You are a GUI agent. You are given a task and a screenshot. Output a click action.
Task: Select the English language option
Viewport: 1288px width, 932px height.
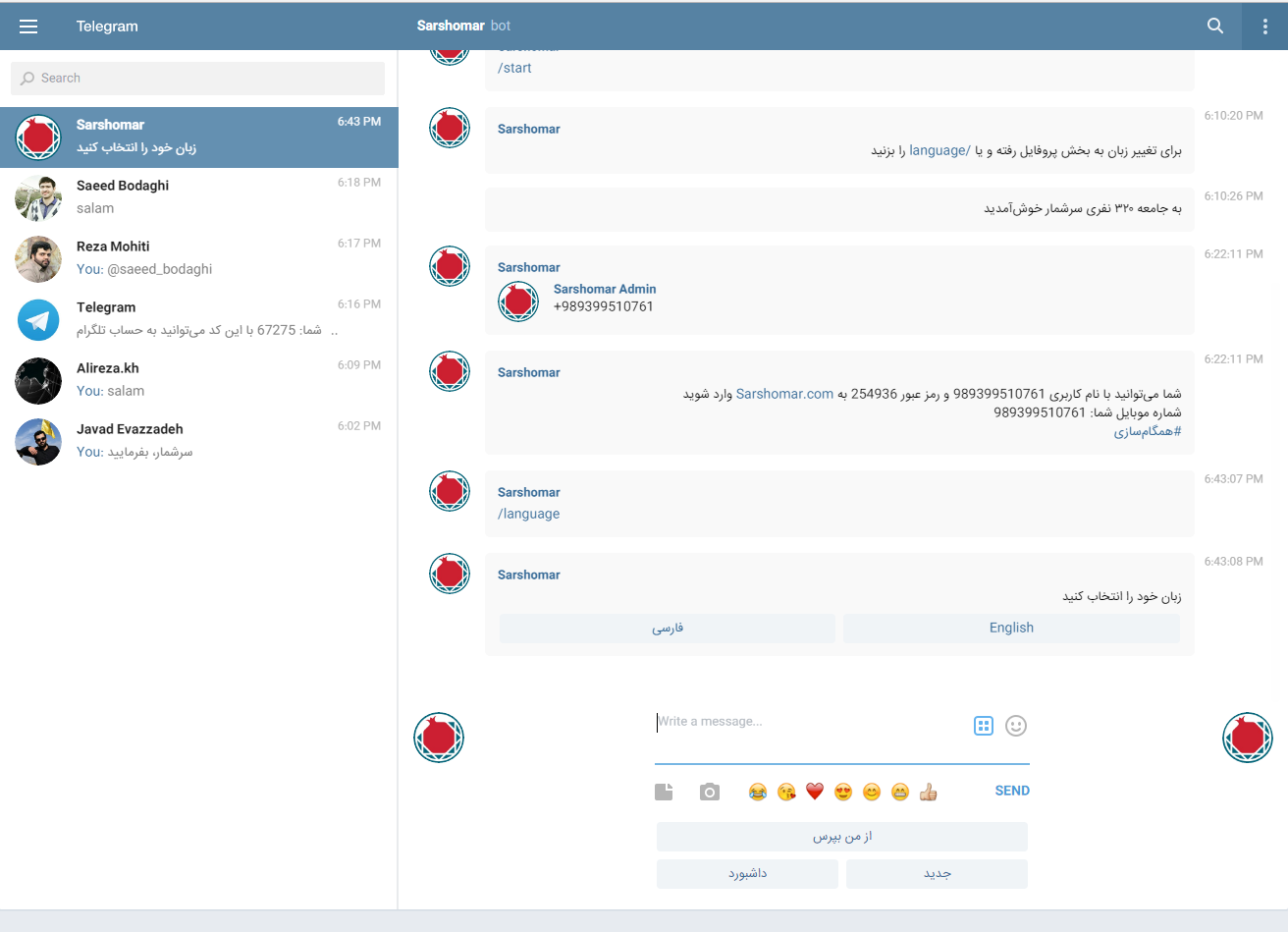click(1011, 628)
